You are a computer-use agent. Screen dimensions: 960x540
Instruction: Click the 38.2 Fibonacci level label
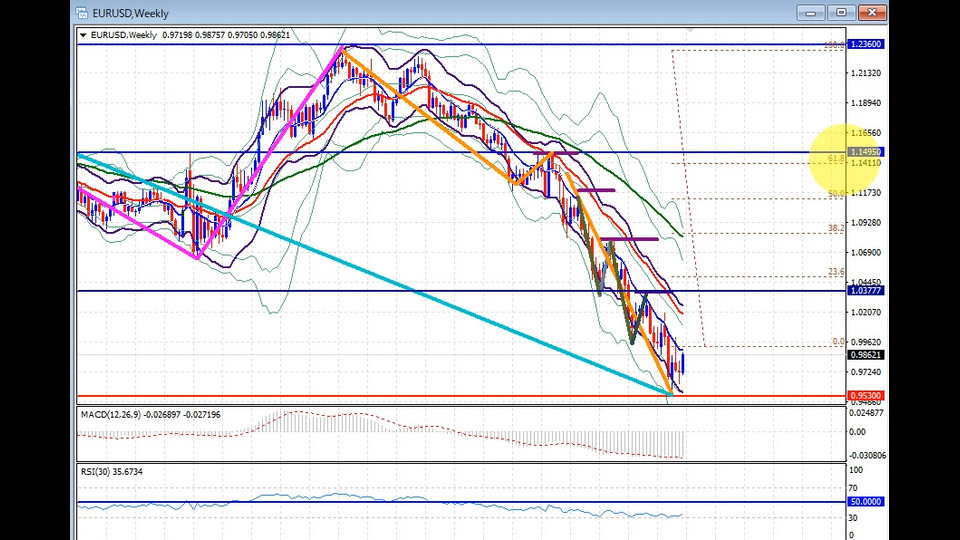click(x=836, y=228)
